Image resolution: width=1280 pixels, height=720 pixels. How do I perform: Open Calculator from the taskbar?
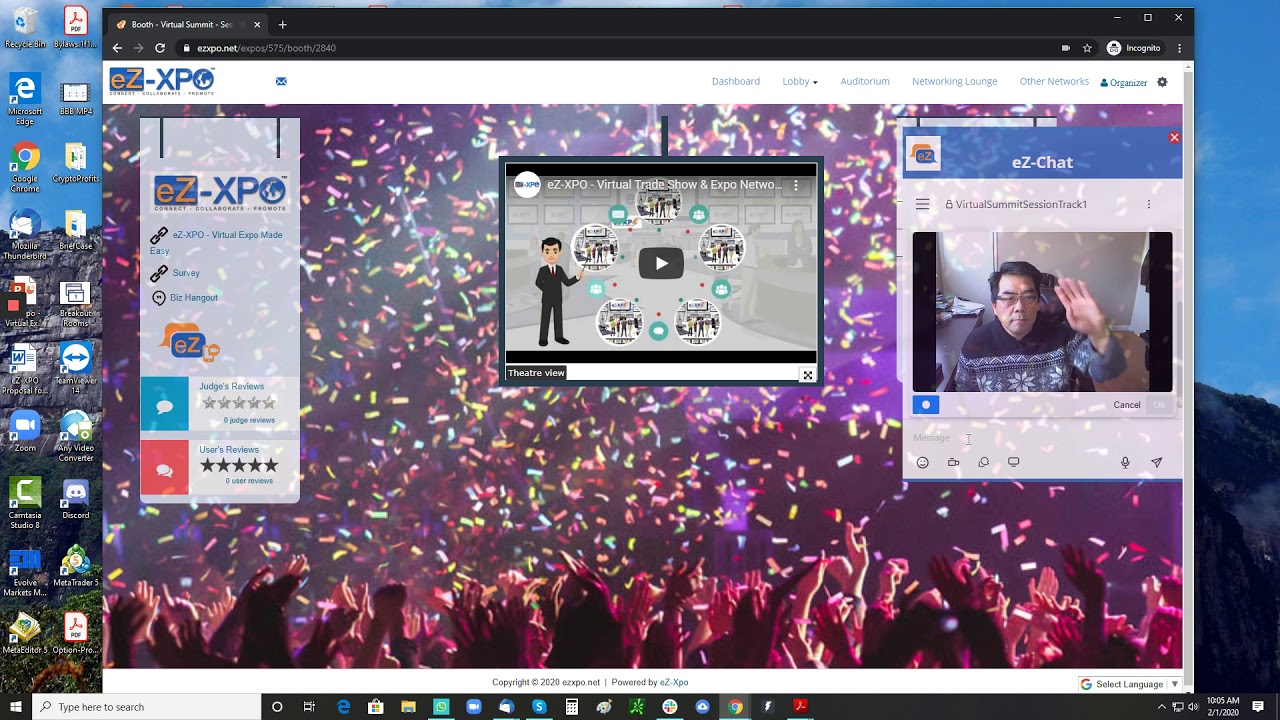(571, 707)
